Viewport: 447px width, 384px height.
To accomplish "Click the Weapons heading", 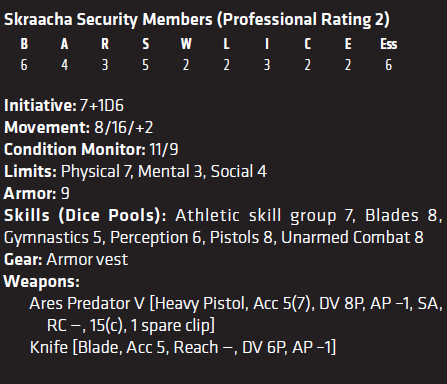I will 42,282.
